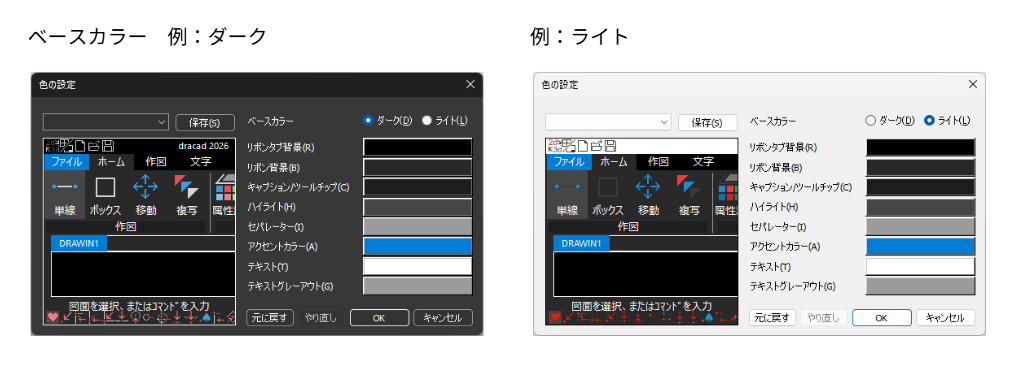Screen dimensions: 1015x366
Task: Click ホーム tab in light preview
Action: coord(613,162)
